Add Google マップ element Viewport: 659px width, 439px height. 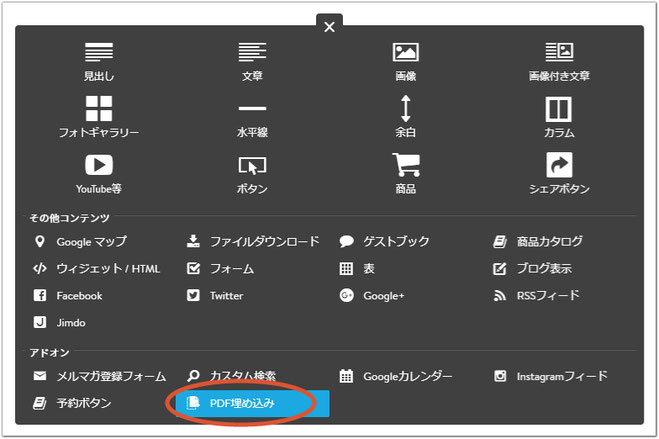80,242
